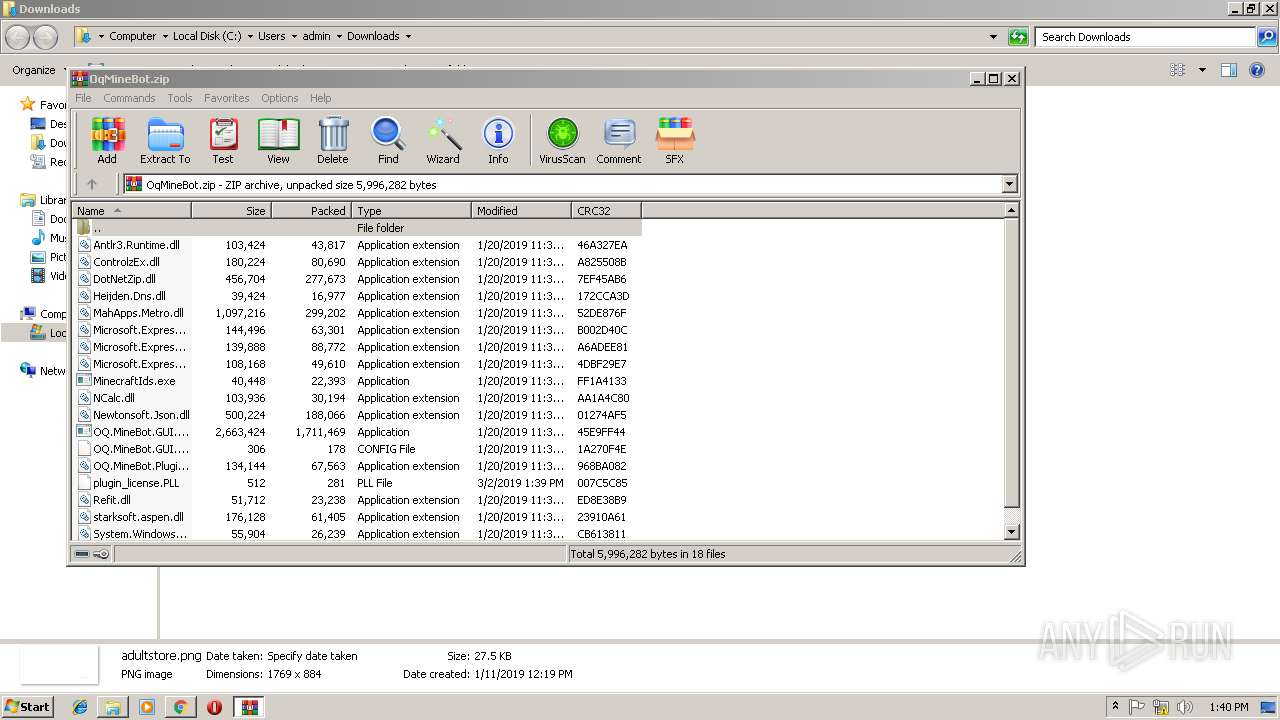Open Internet Explorer from taskbar
The height and width of the screenshot is (720, 1280).
click(x=80, y=707)
